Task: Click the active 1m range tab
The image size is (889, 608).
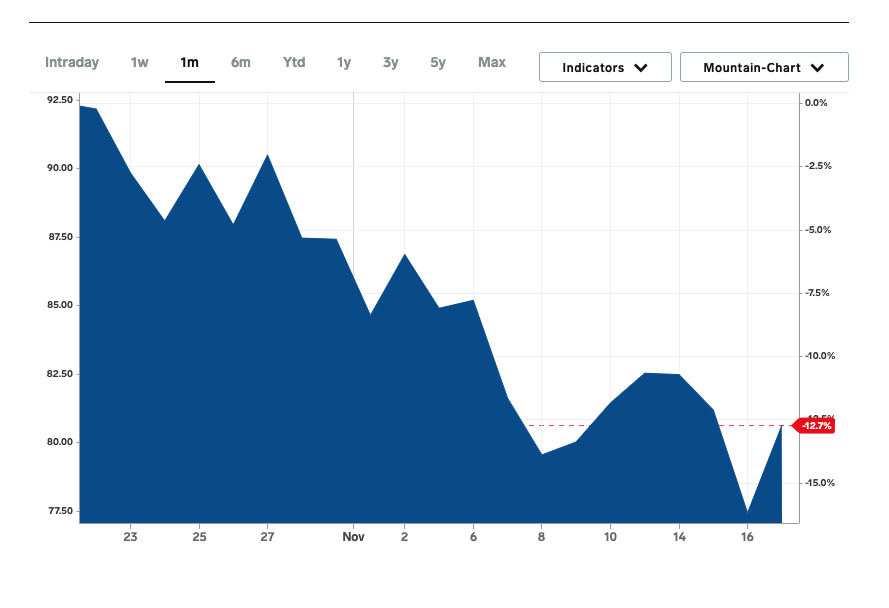Action: click(x=189, y=63)
